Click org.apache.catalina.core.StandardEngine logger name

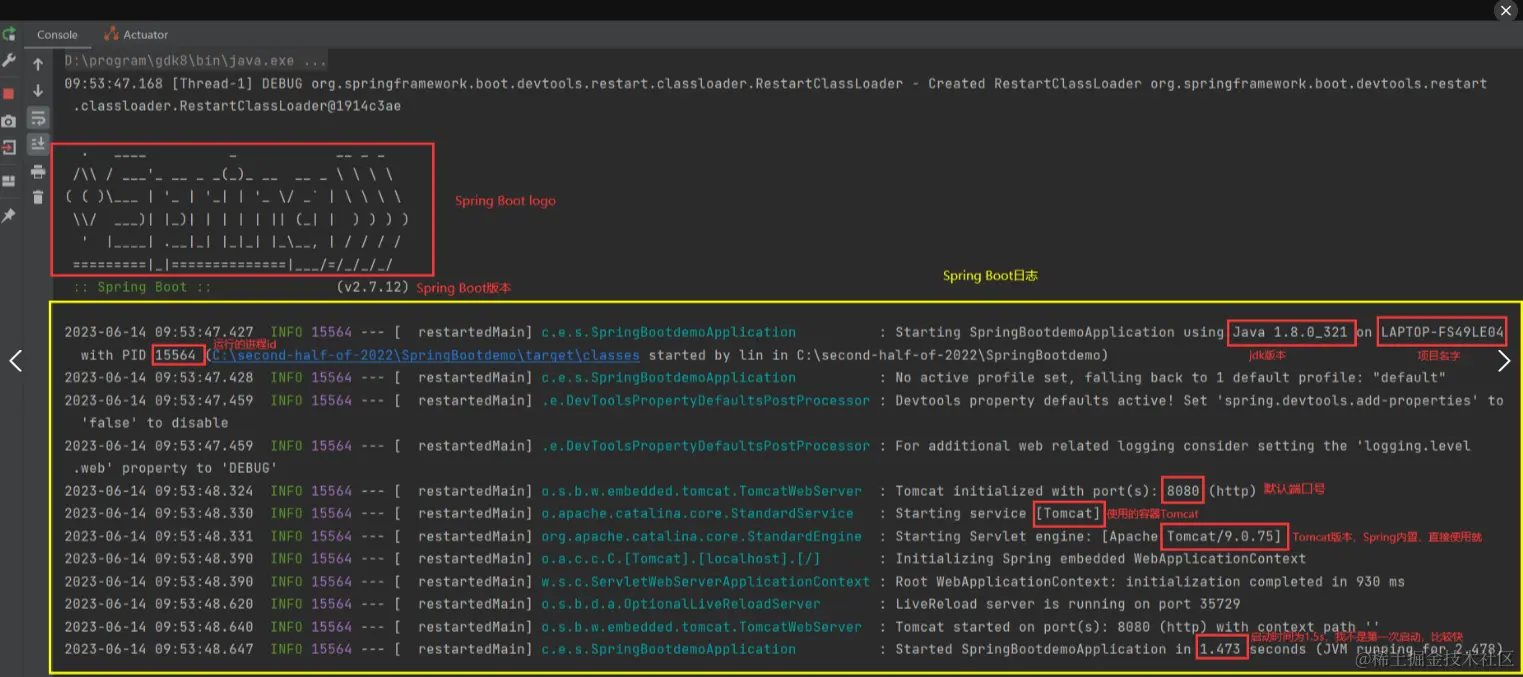(x=702, y=536)
